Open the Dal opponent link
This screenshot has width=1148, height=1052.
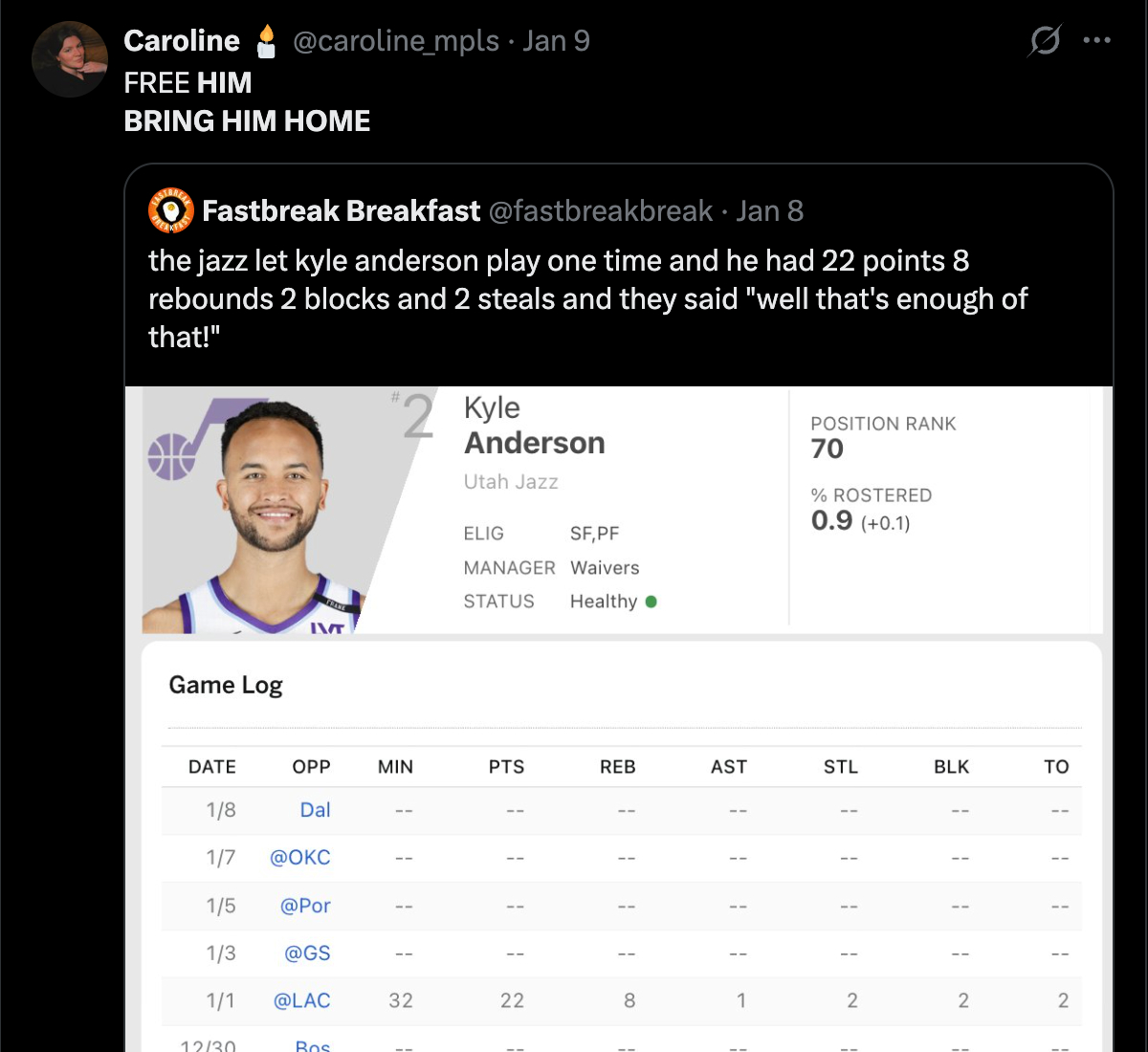pyautogui.click(x=315, y=810)
